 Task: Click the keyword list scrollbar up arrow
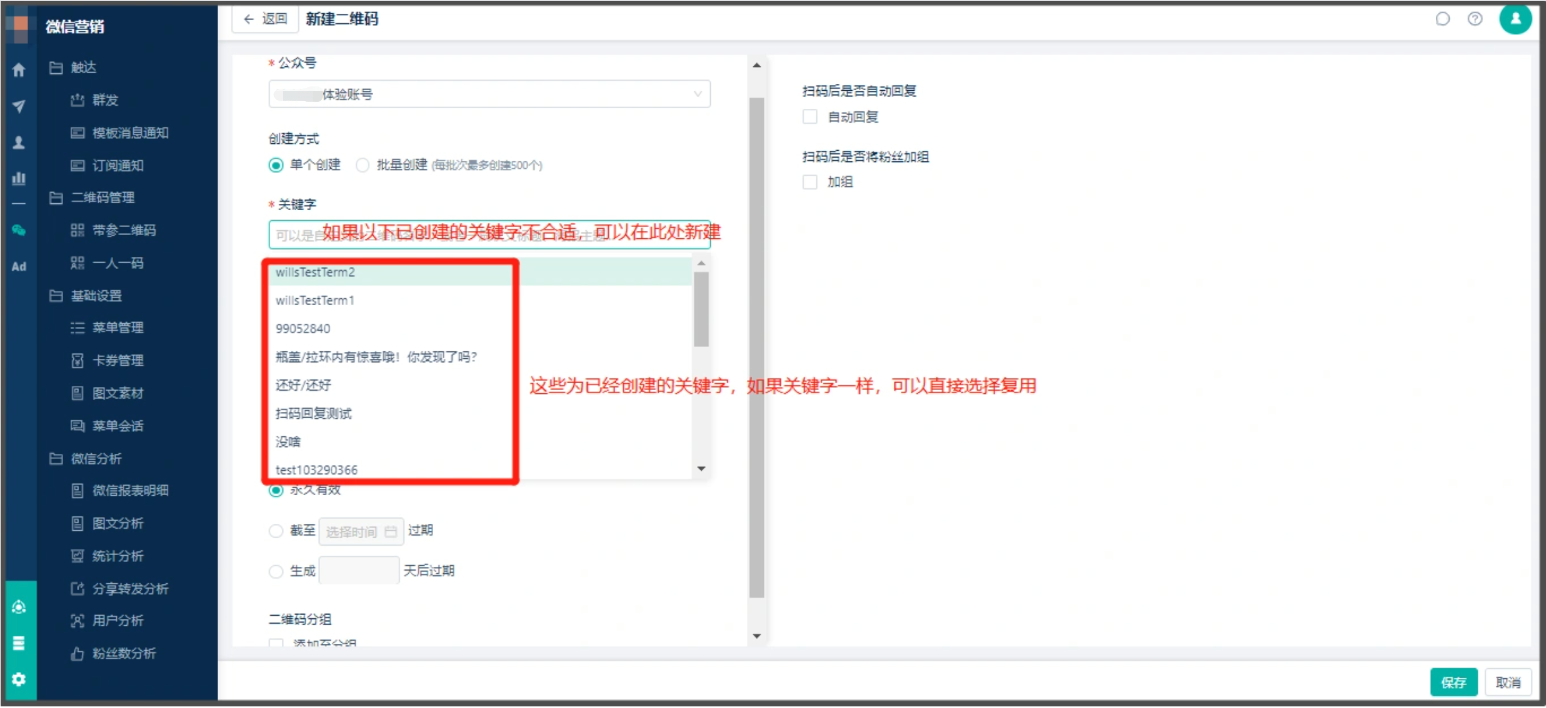pyautogui.click(x=701, y=264)
